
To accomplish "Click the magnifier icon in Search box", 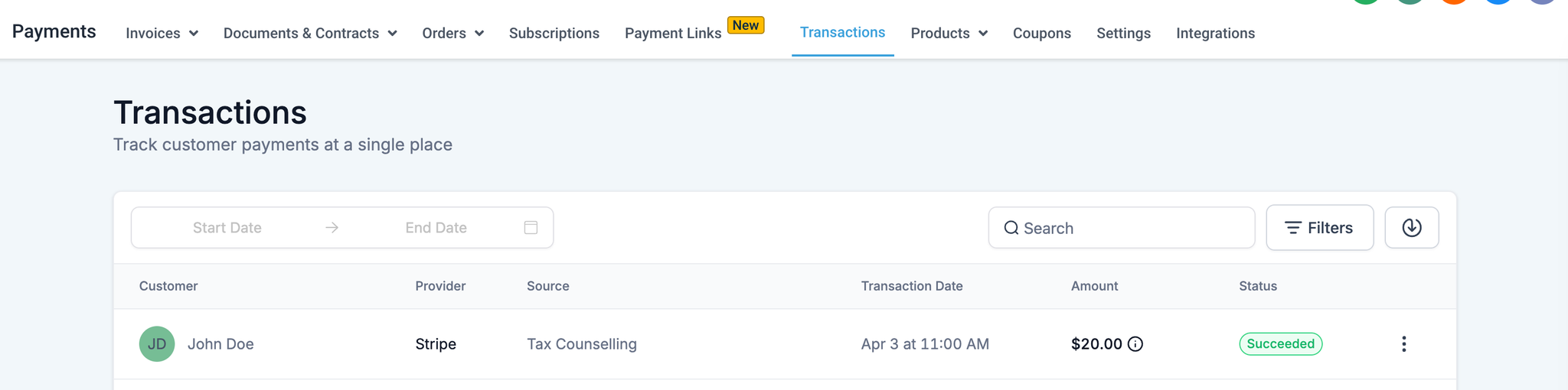I will 1011,228.
